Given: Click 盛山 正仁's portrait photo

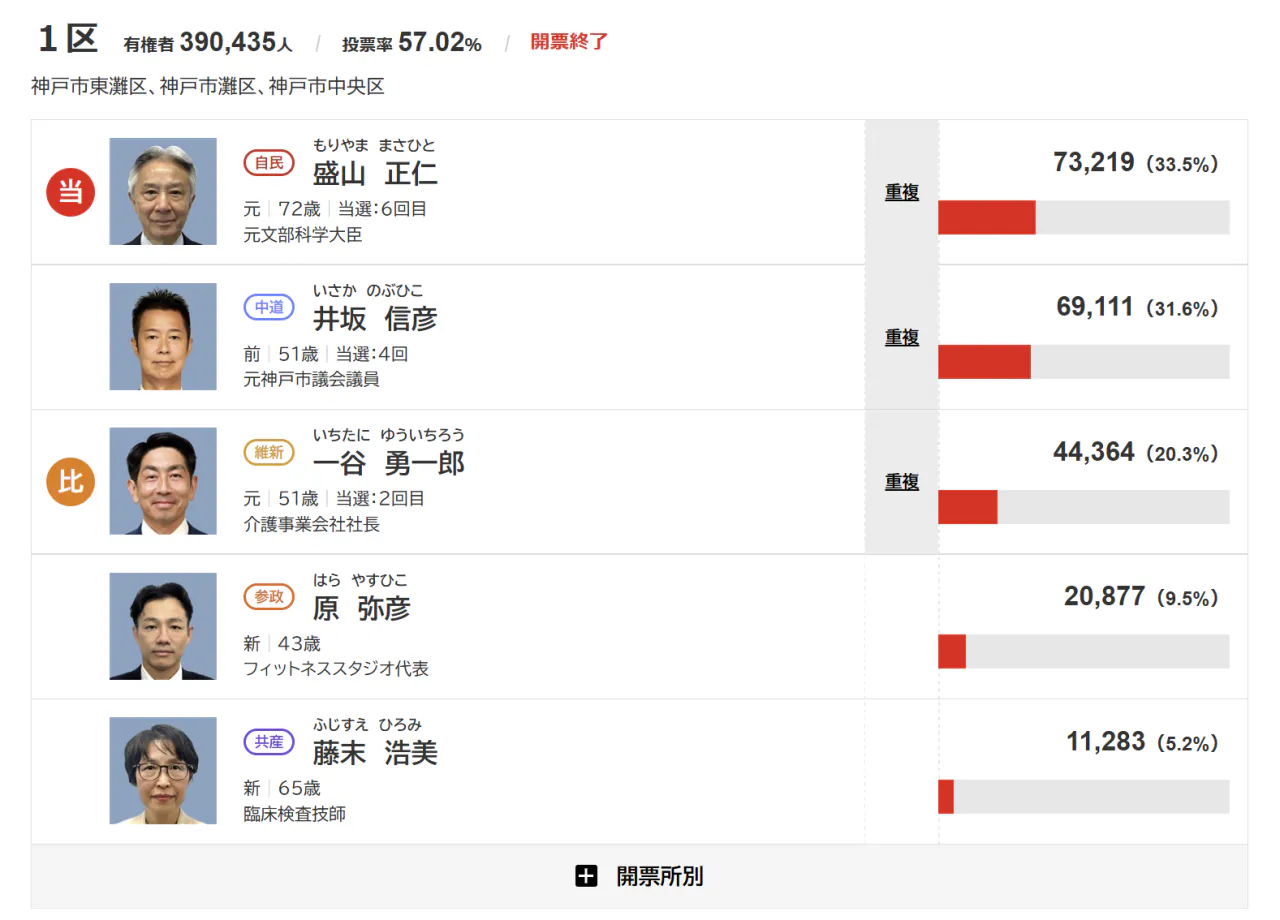Looking at the screenshot, I should 163,192.
